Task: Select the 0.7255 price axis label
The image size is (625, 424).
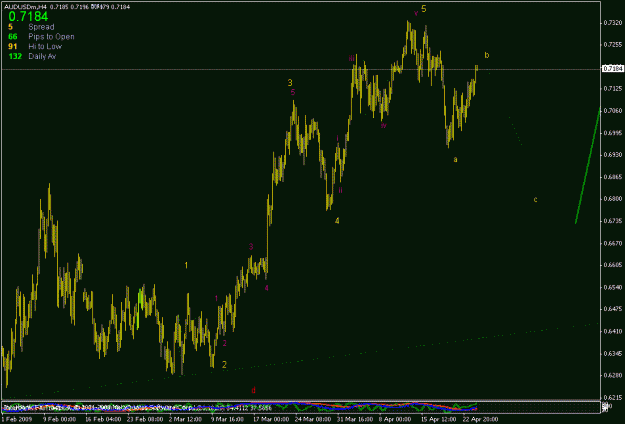Action: [614, 44]
